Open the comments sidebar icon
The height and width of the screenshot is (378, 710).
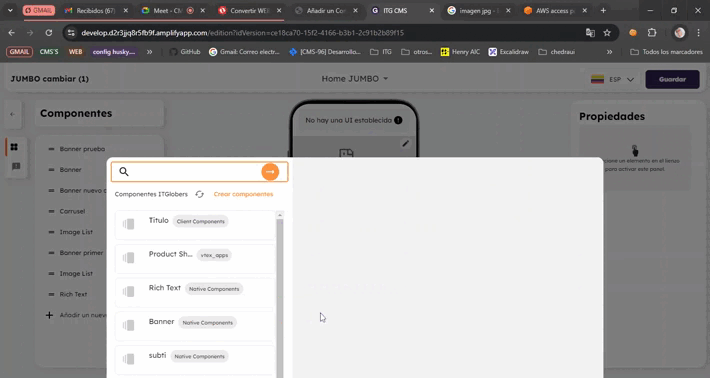[x=16, y=167]
